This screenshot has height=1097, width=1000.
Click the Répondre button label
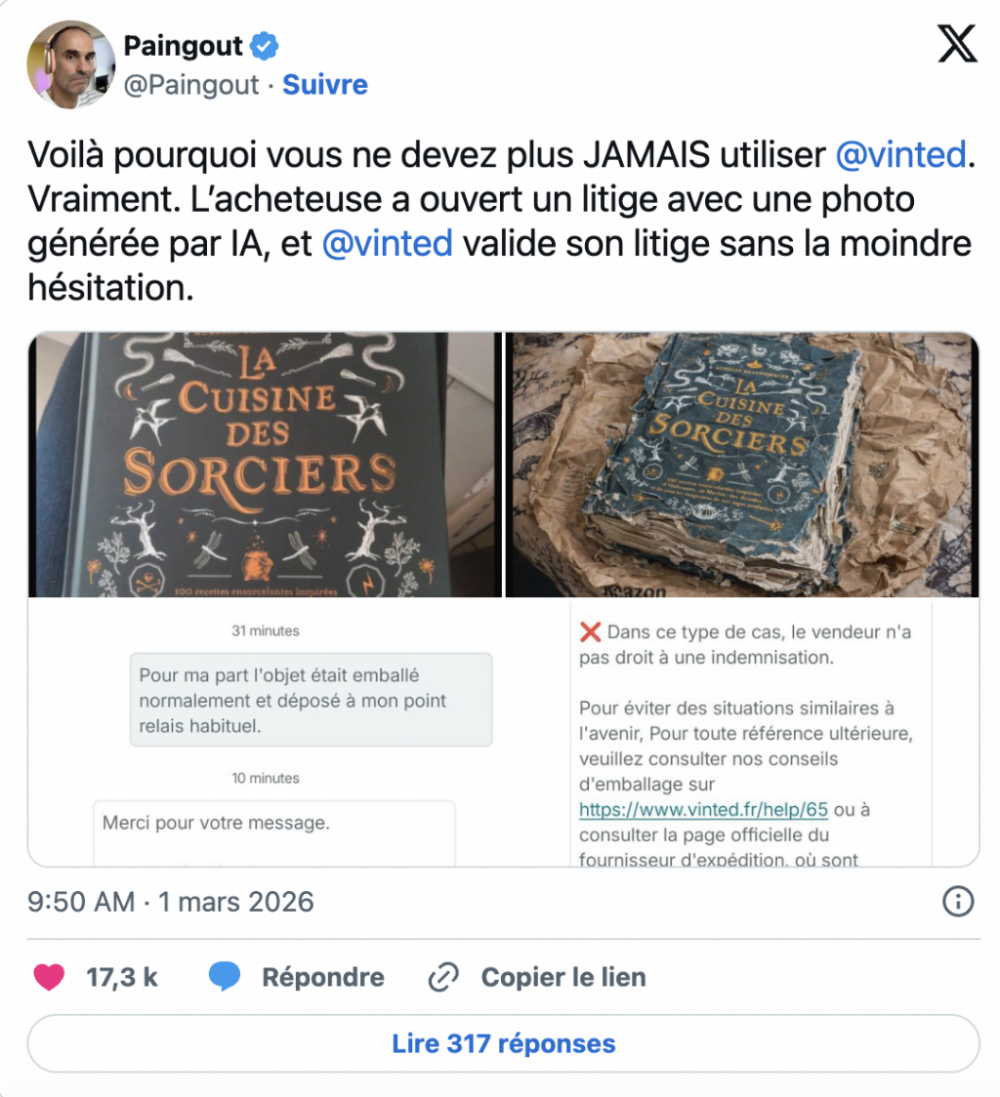323,977
